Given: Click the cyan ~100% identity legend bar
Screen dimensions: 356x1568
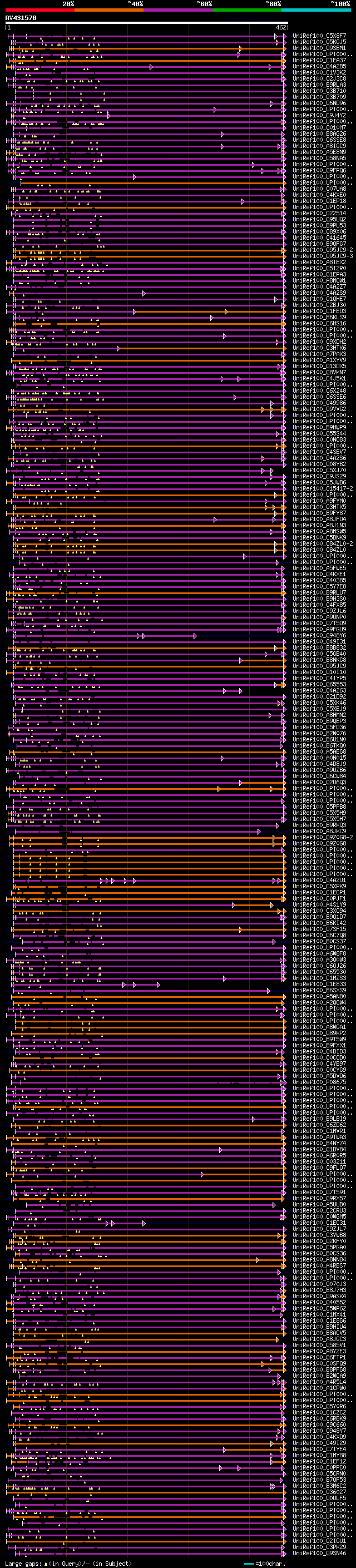Looking at the screenshot, I should coord(316,10).
